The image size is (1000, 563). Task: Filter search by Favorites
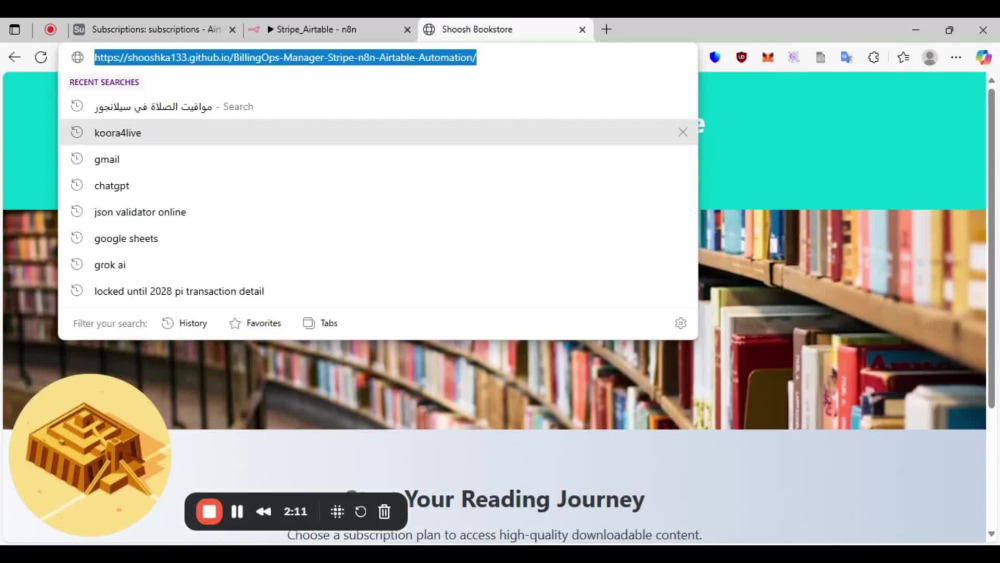pyautogui.click(x=255, y=323)
